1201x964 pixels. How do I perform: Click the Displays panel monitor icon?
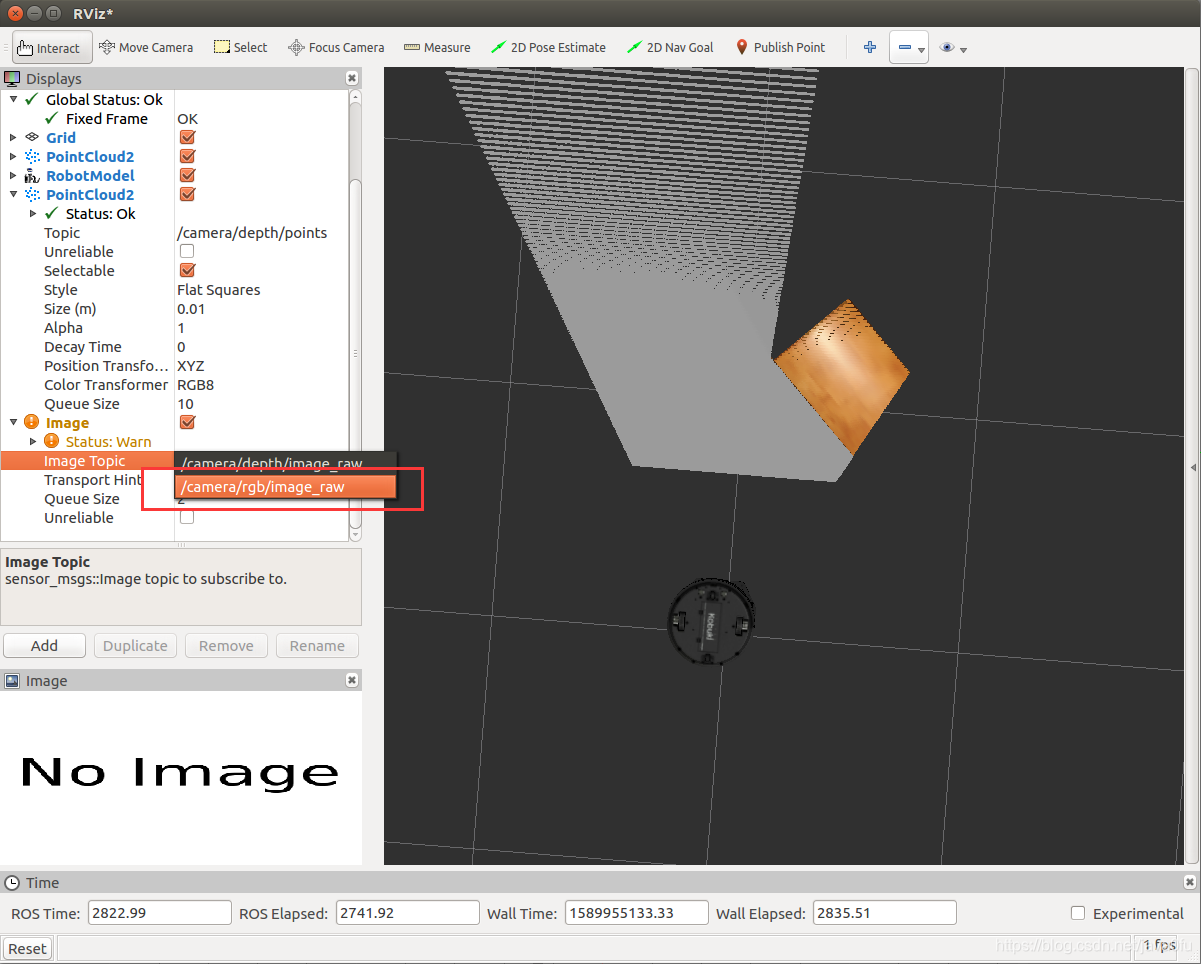(x=12, y=78)
